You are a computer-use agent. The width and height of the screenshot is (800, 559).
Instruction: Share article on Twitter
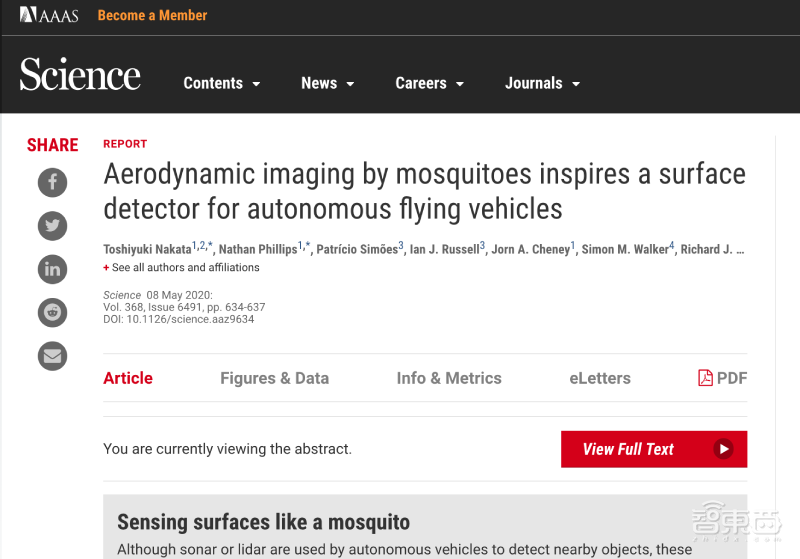[52, 225]
